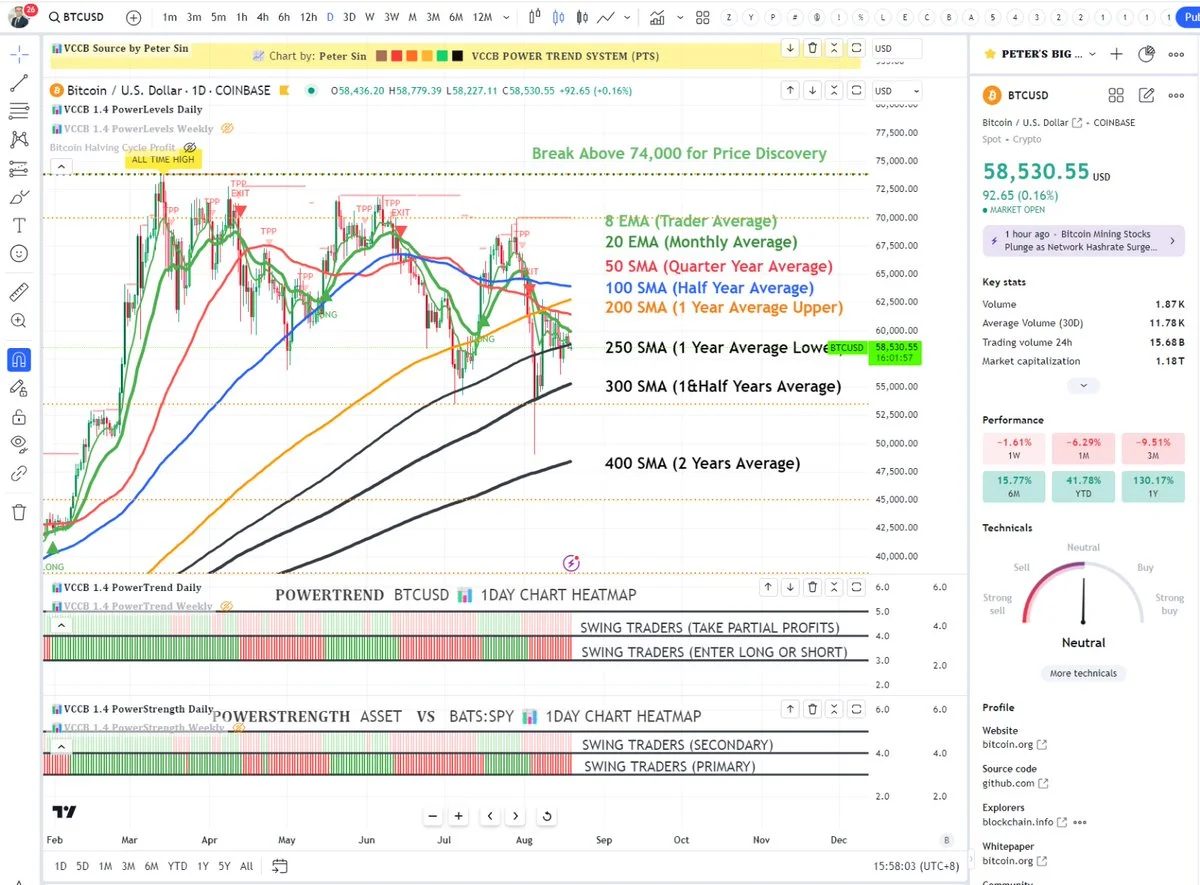Select the 1m timeframe
Image resolution: width=1200 pixels, height=885 pixels.
[170, 18]
